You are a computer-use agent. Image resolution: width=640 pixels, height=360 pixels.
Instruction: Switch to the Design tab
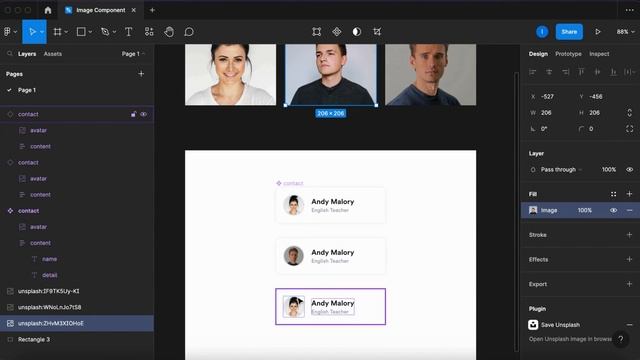(x=538, y=54)
